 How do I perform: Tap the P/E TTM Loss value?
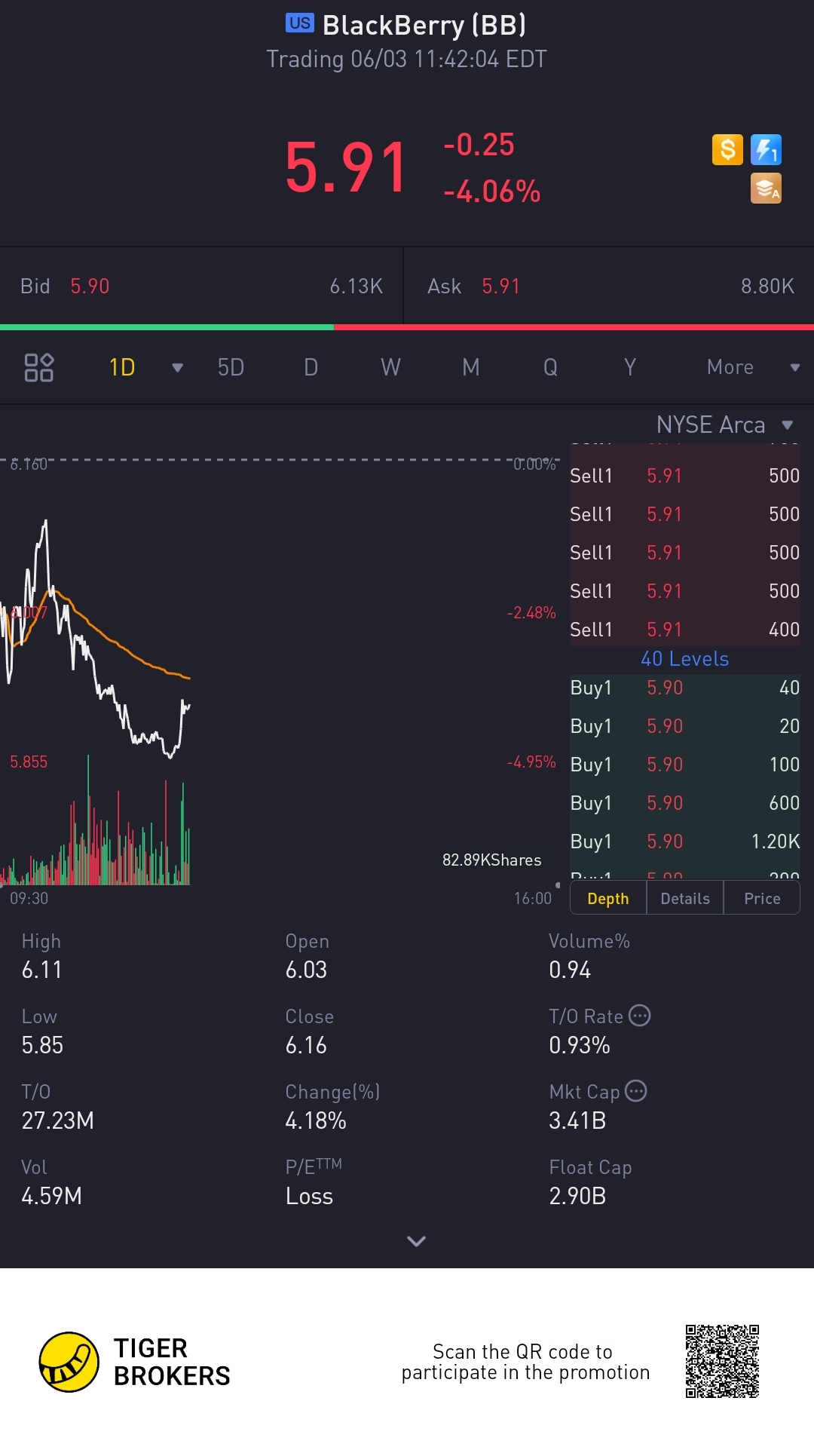tap(309, 1196)
